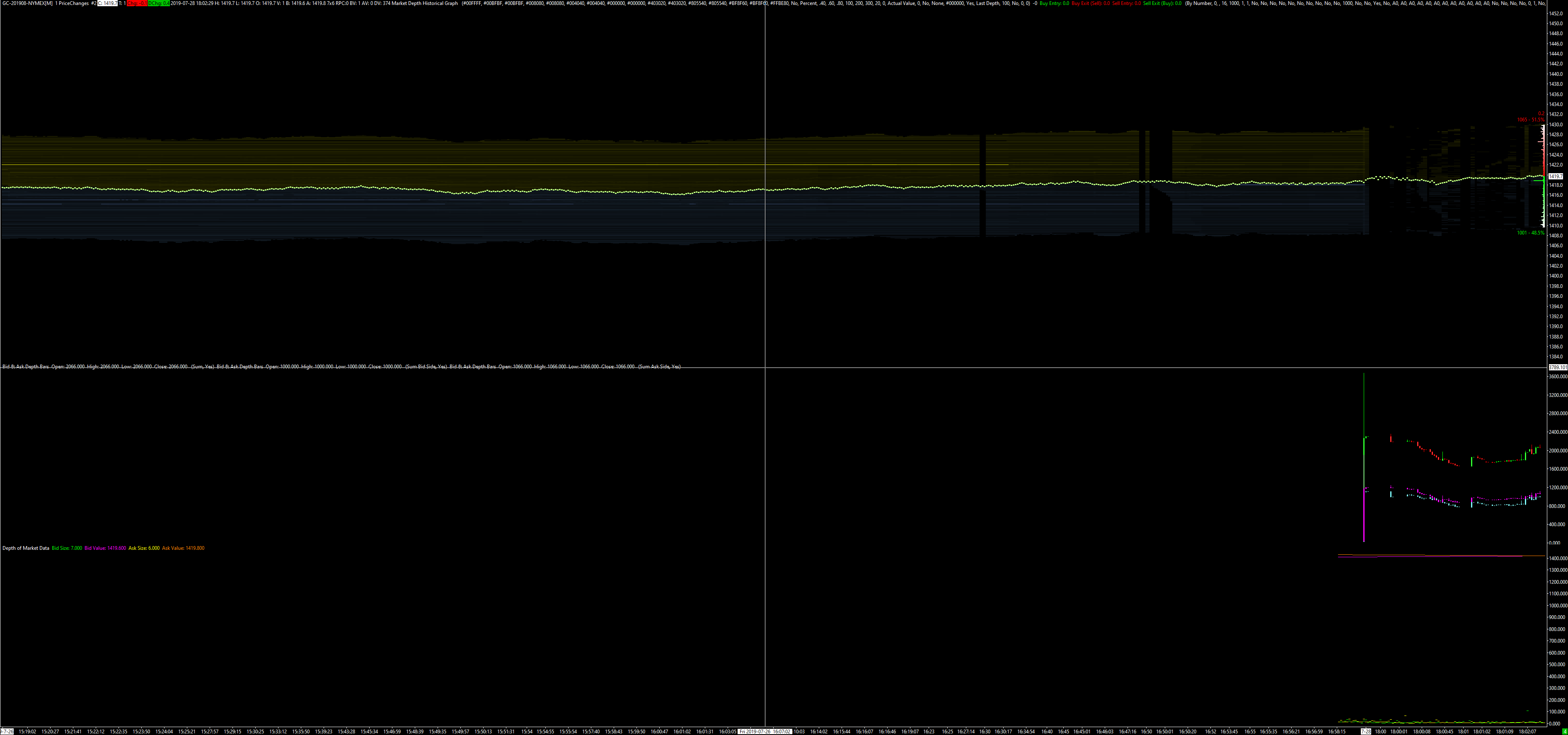1568x735 pixels.
Task: Click the 16:30 time label on axis
Action: (x=984, y=731)
